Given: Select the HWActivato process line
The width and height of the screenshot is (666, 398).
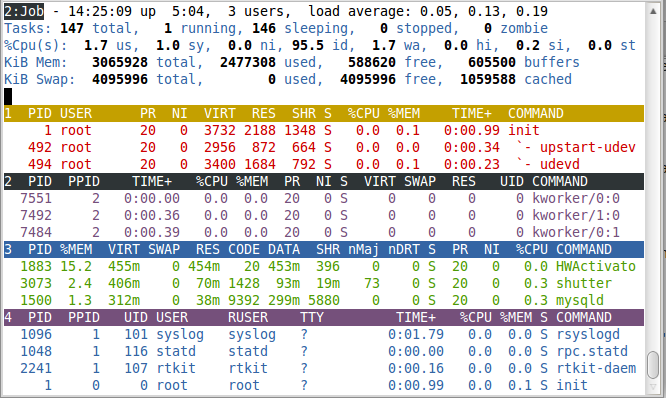Looking at the screenshot, I should tap(324, 266).
